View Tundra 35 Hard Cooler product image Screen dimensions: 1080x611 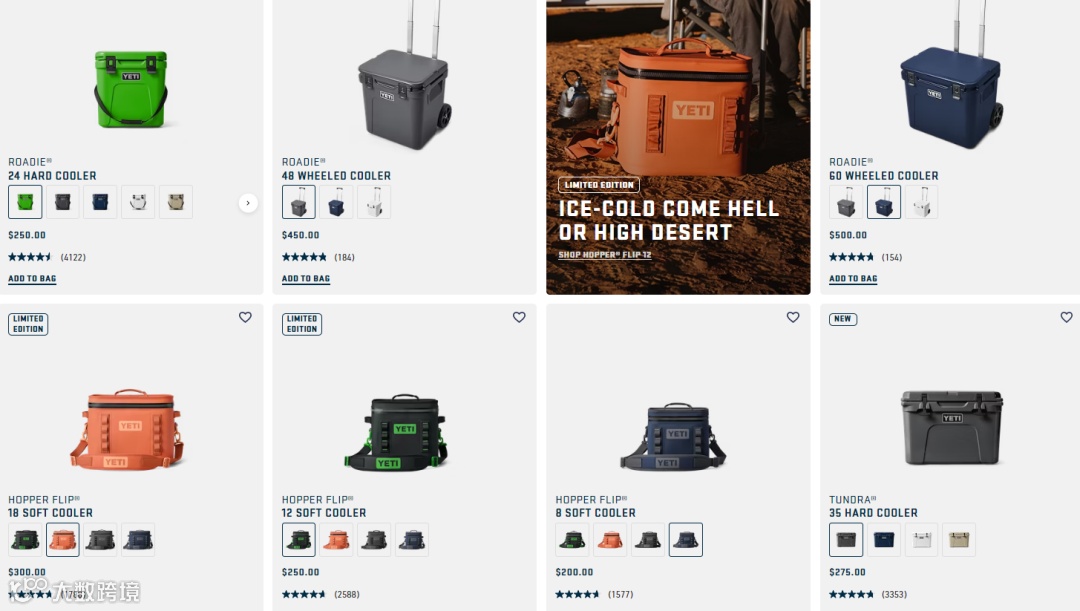point(952,427)
